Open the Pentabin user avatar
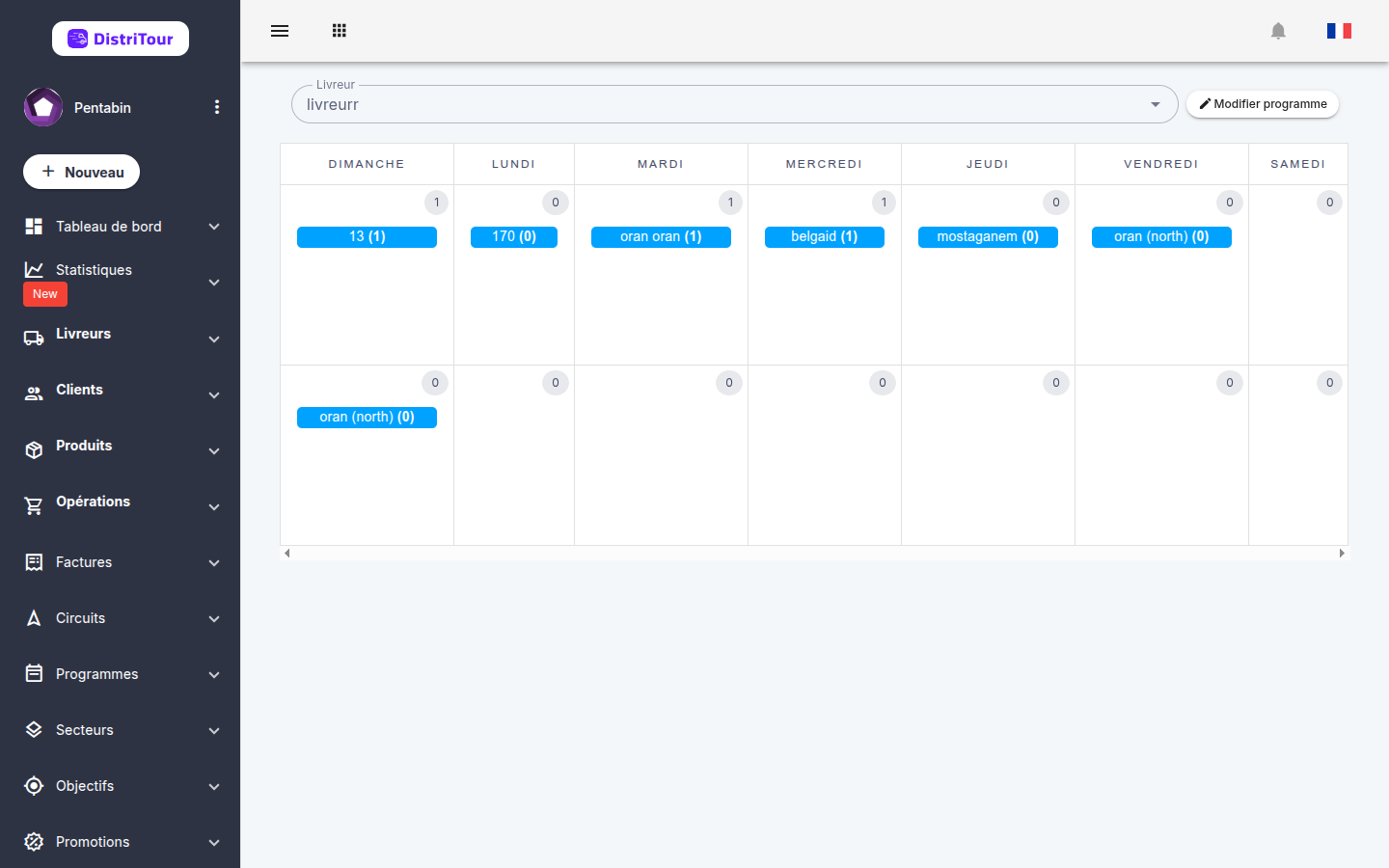This screenshot has height=868, width=1389. coord(43,107)
